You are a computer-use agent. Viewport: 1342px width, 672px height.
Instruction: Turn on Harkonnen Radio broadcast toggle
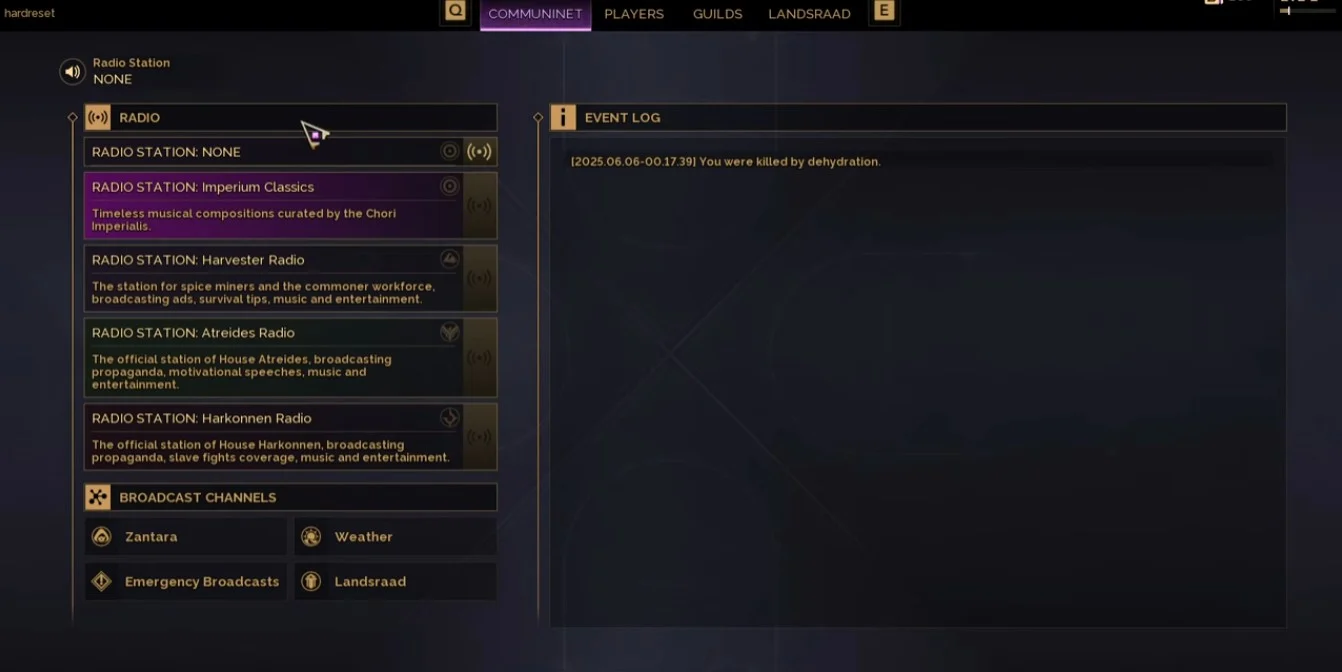(x=480, y=437)
